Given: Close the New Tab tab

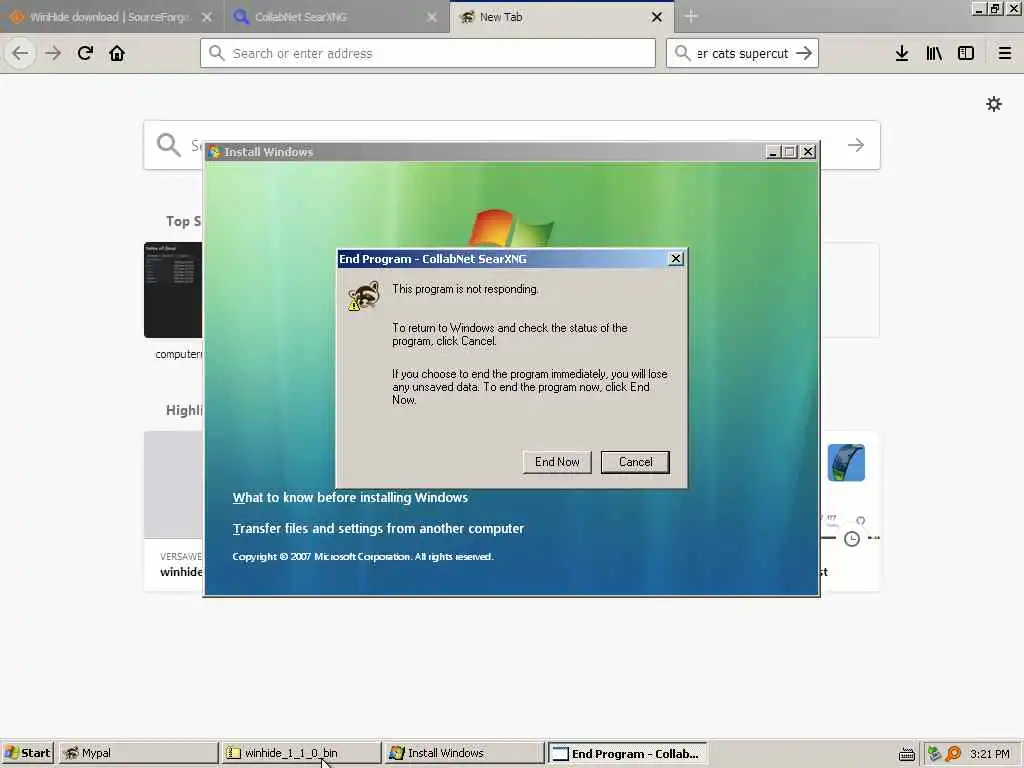Looking at the screenshot, I should pos(657,17).
